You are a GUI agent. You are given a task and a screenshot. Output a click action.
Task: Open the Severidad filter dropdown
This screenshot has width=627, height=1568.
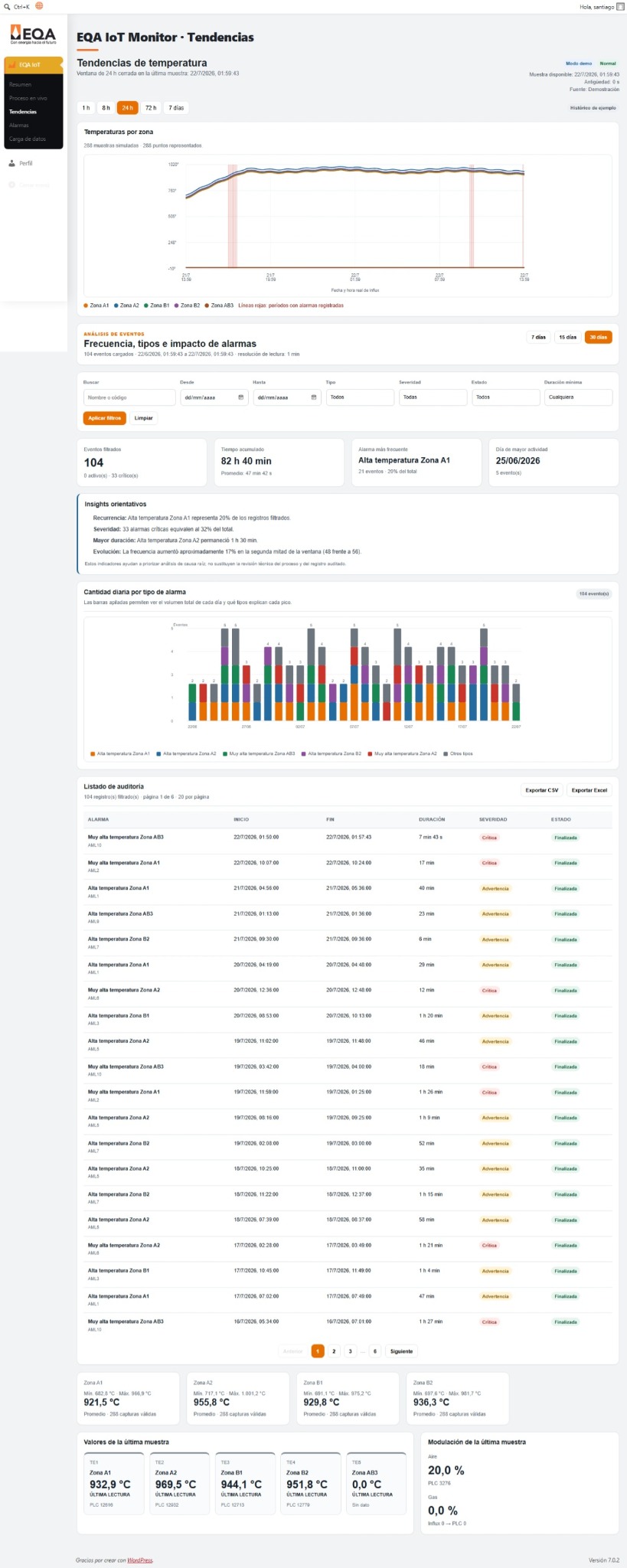433,397
